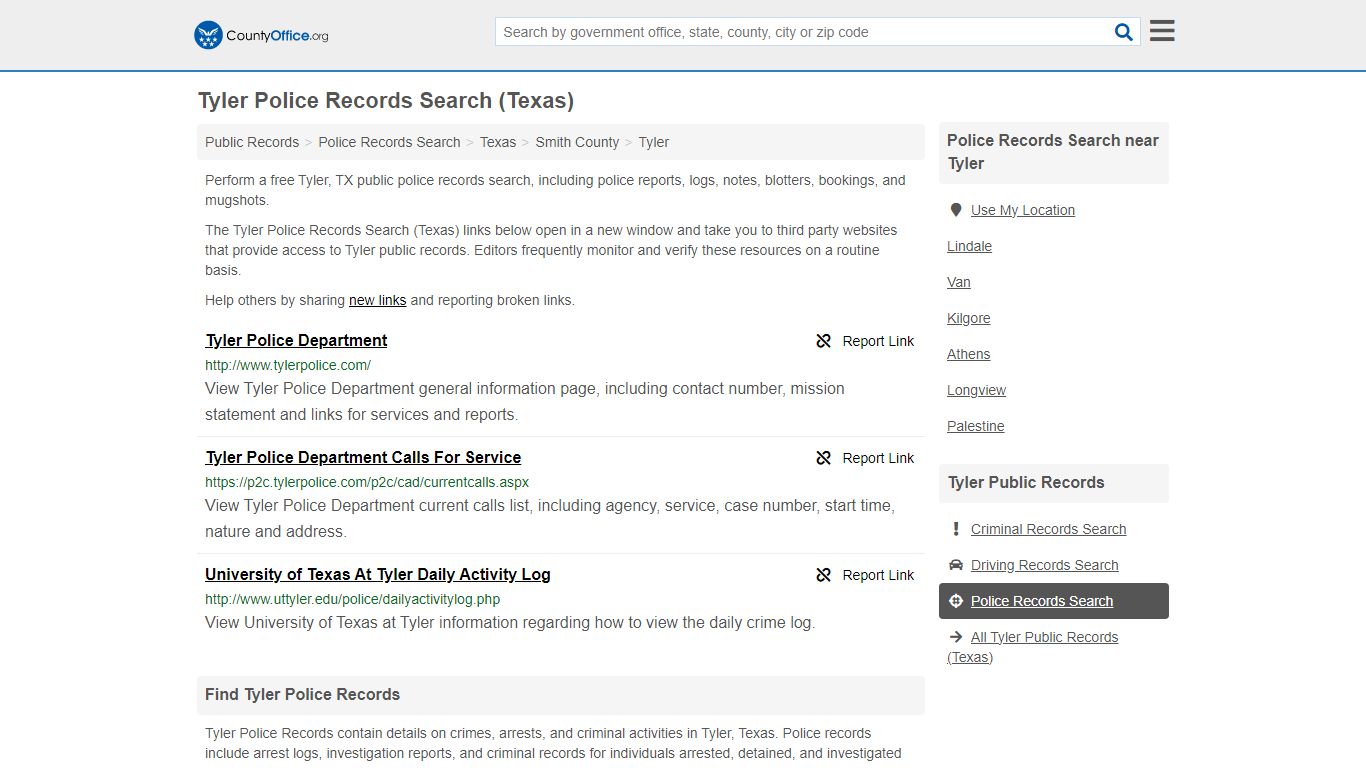Open the Tyler Police Department title link
Screen dimensions: 1366x768
point(296,340)
